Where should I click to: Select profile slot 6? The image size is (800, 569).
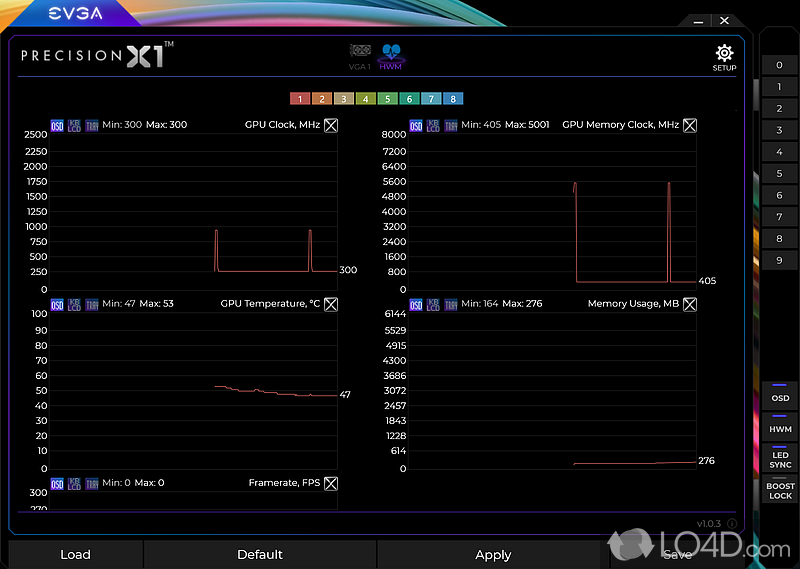[779, 195]
